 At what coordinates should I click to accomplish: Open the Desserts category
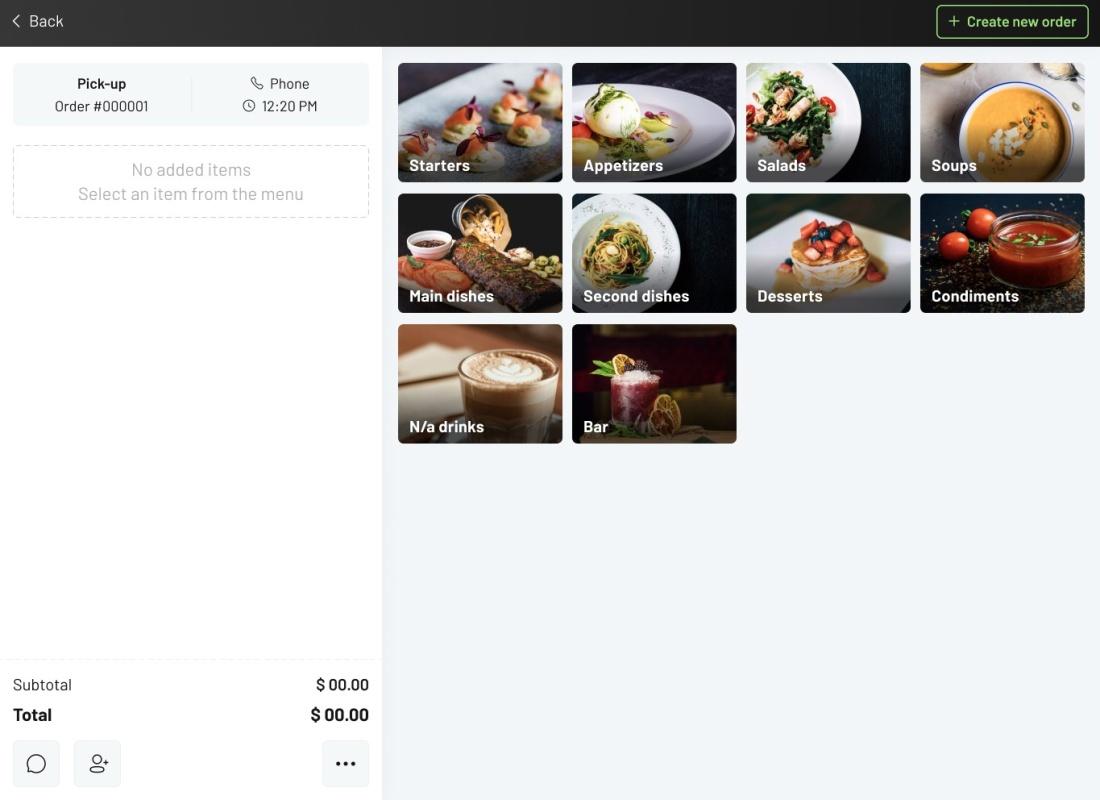828,253
